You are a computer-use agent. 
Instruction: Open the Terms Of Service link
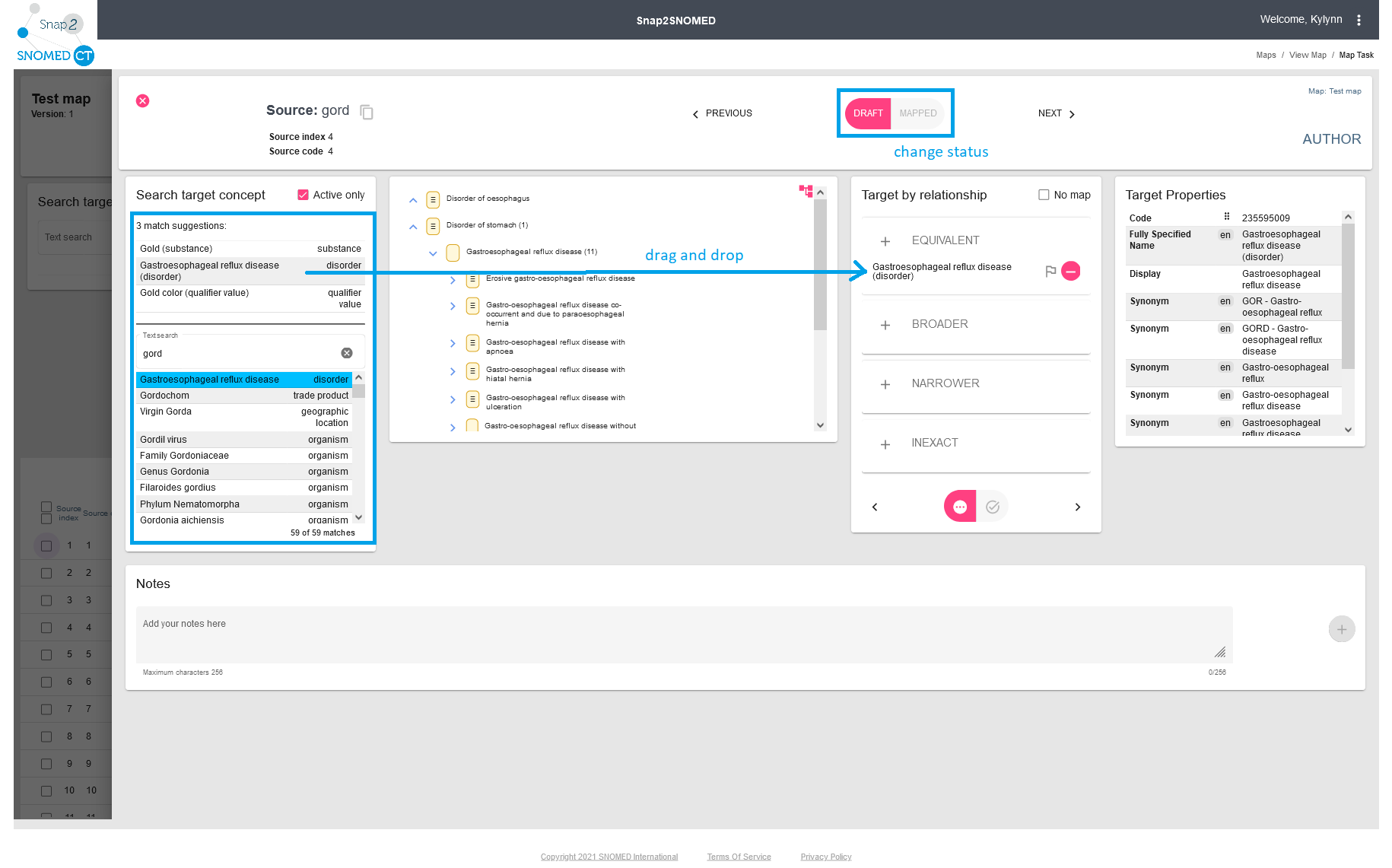coord(739,857)
